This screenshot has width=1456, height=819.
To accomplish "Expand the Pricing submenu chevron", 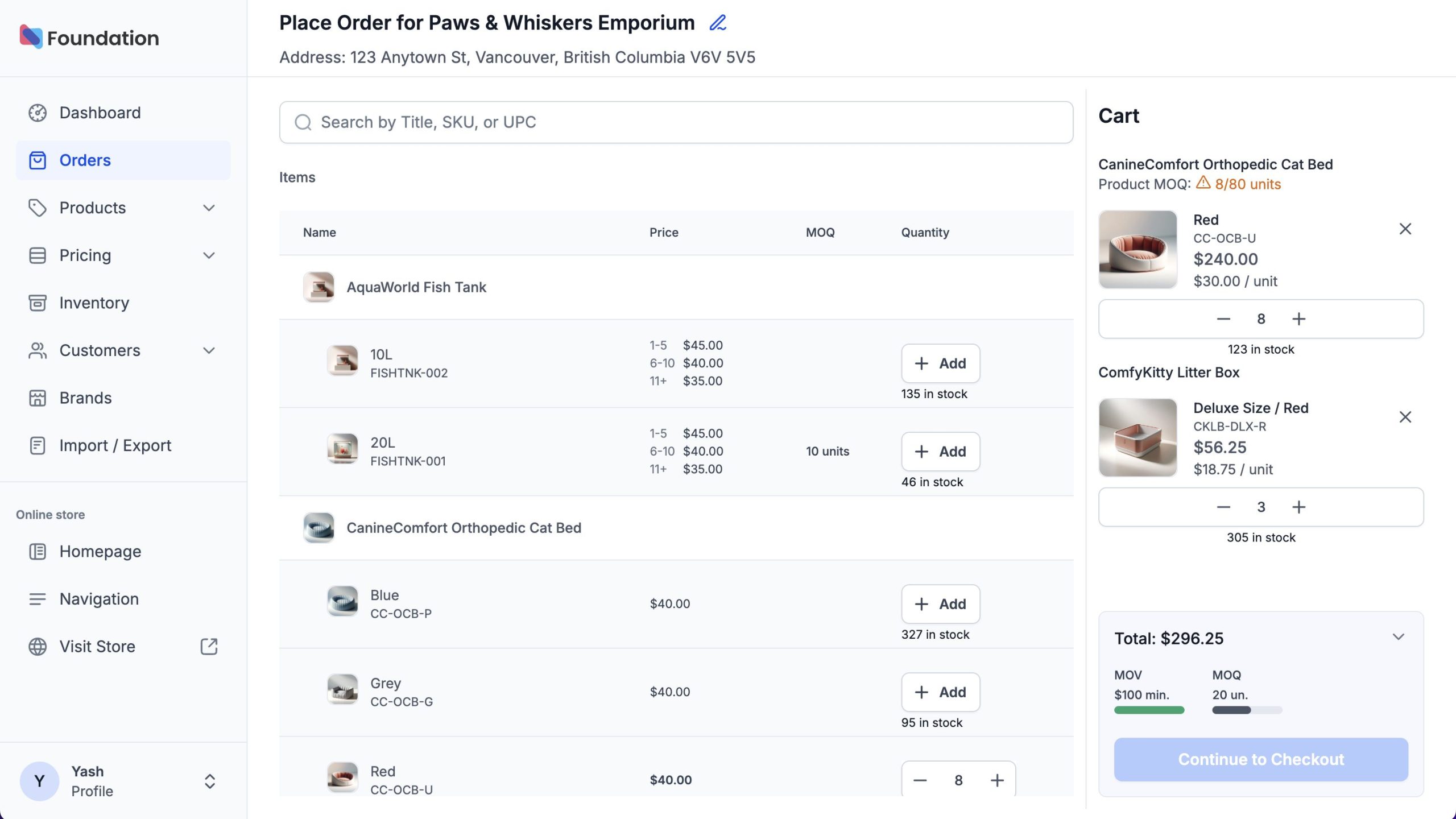I will tap(209, 255).
